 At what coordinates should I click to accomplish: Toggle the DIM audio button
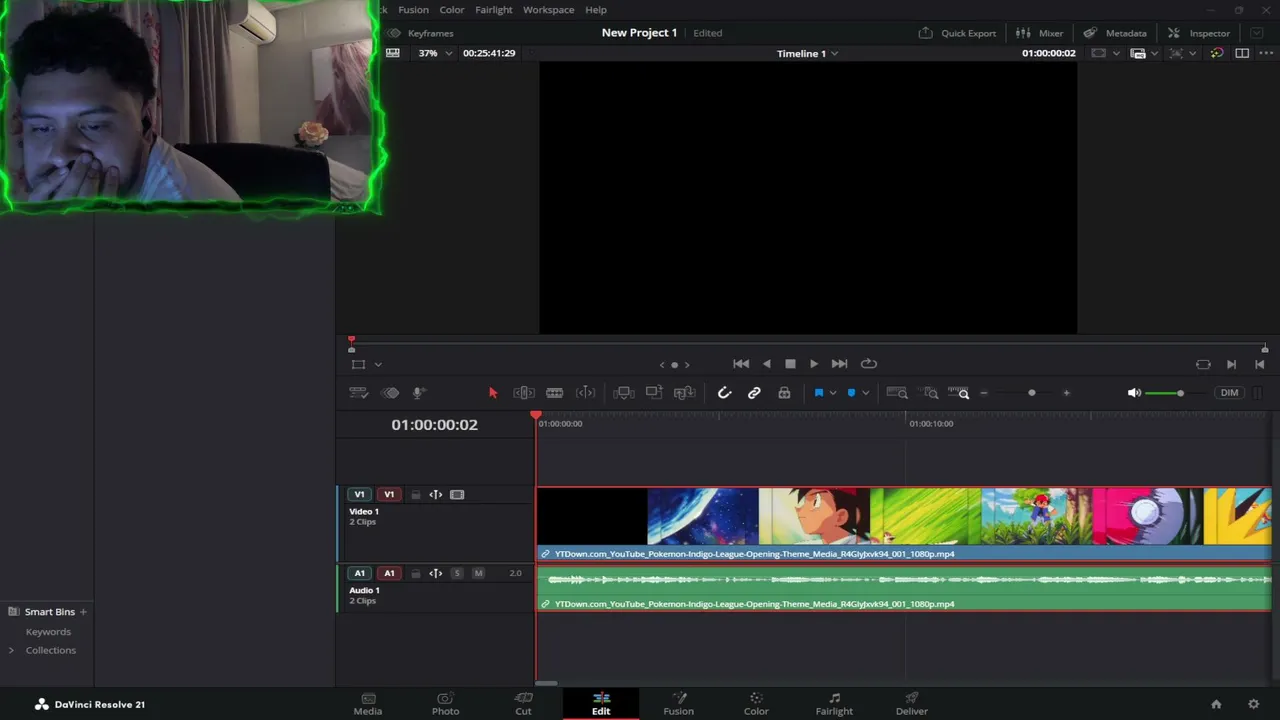1229,393
